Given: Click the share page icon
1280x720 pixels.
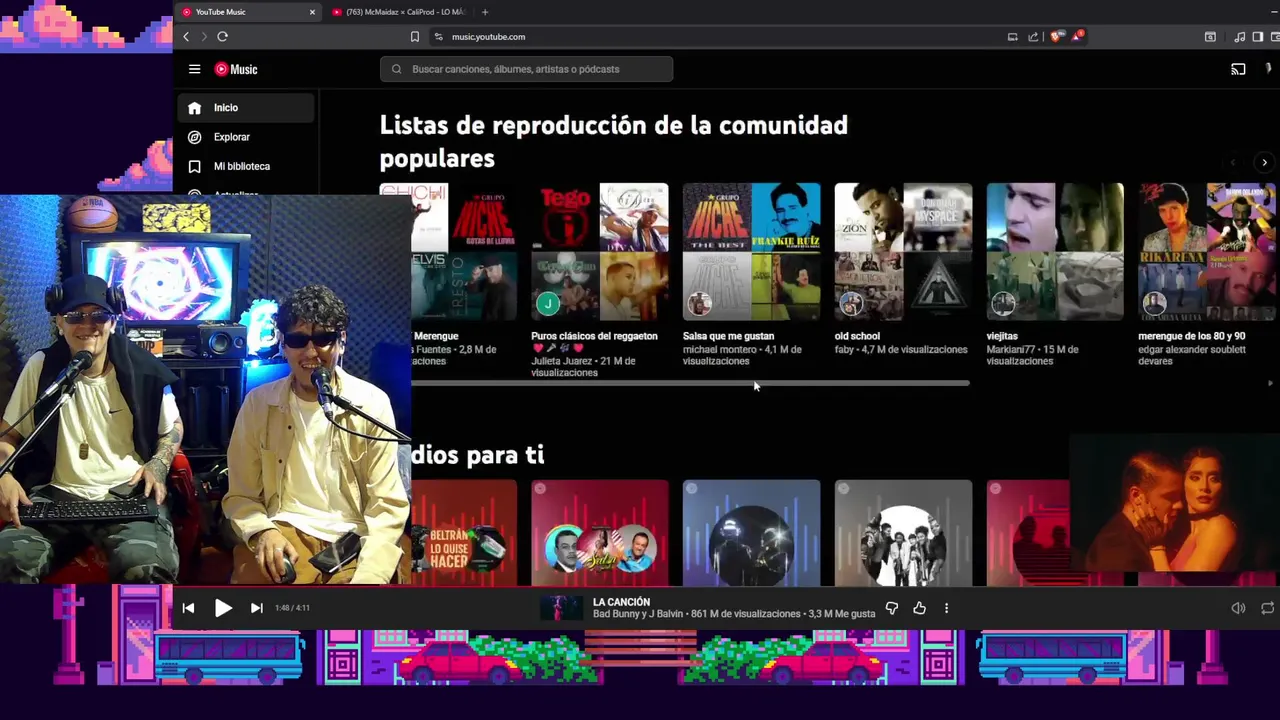Looking at the screenshot, I should [x=1033, y=37].
